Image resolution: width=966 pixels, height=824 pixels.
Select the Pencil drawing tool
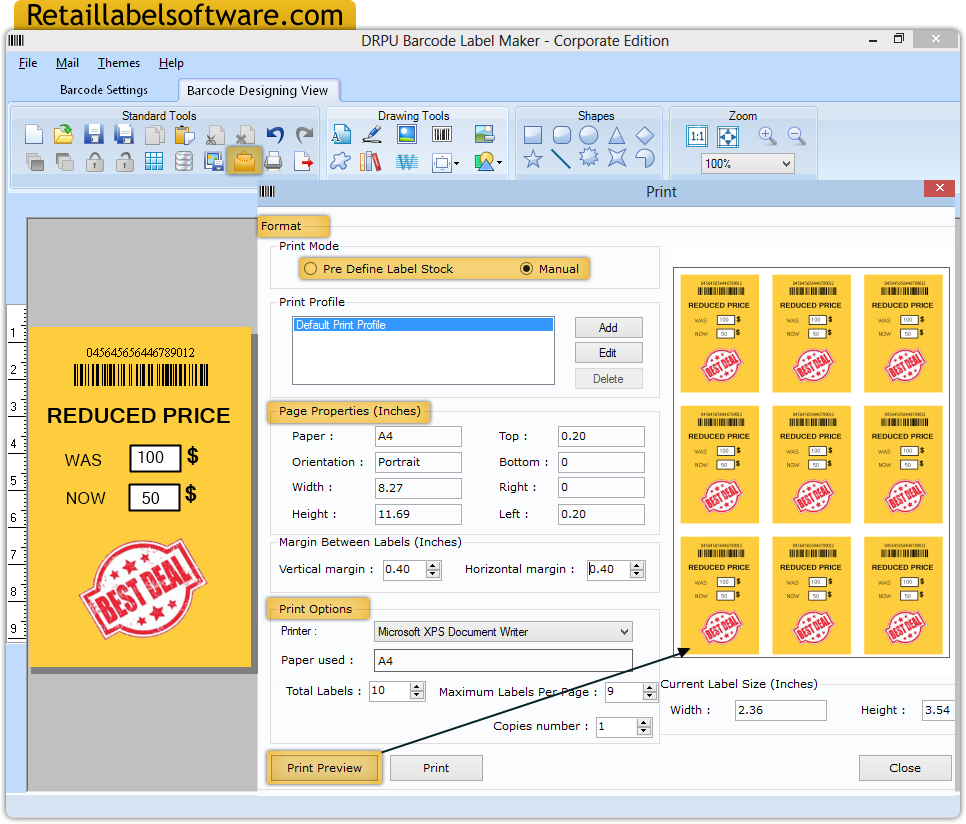point(372,133)
